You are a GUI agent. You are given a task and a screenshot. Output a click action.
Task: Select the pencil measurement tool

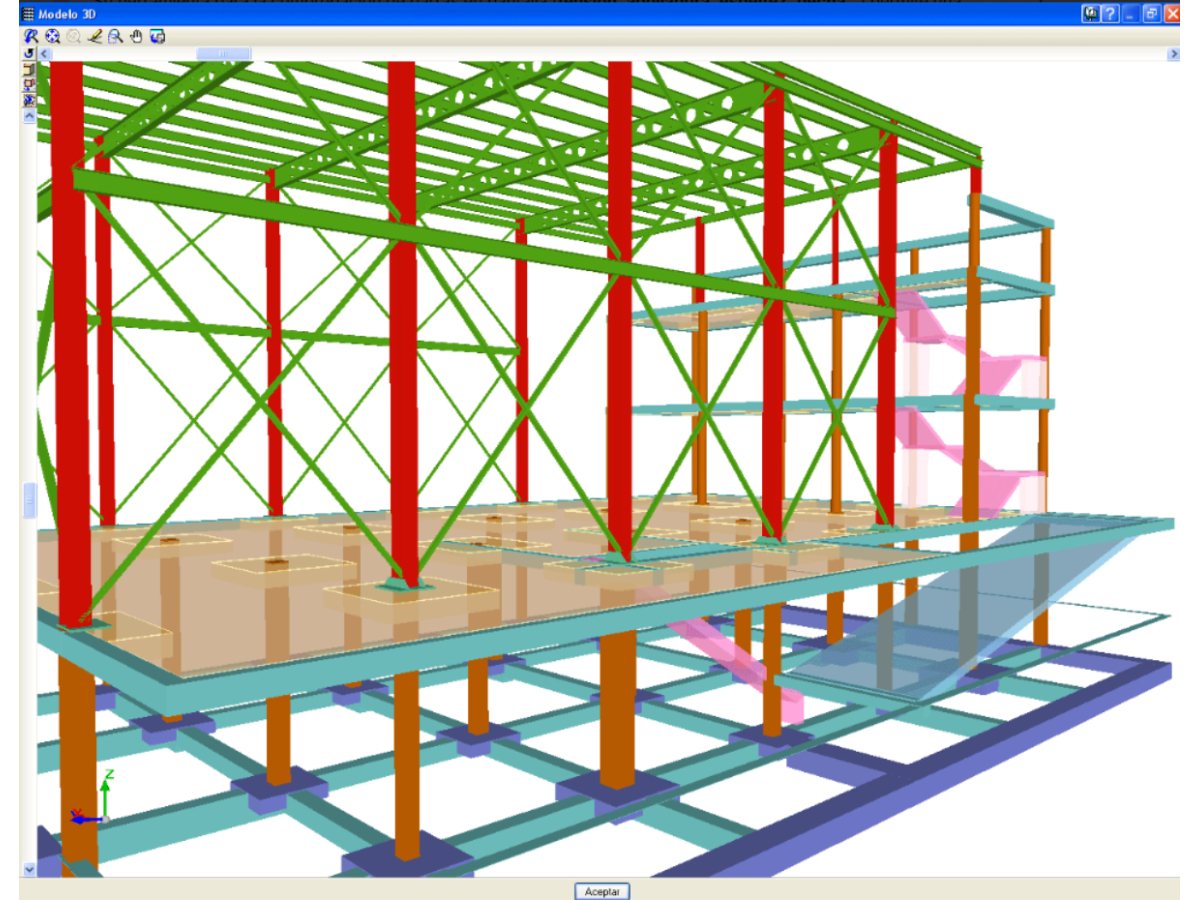pyautogui.click(x=94, y=36)
